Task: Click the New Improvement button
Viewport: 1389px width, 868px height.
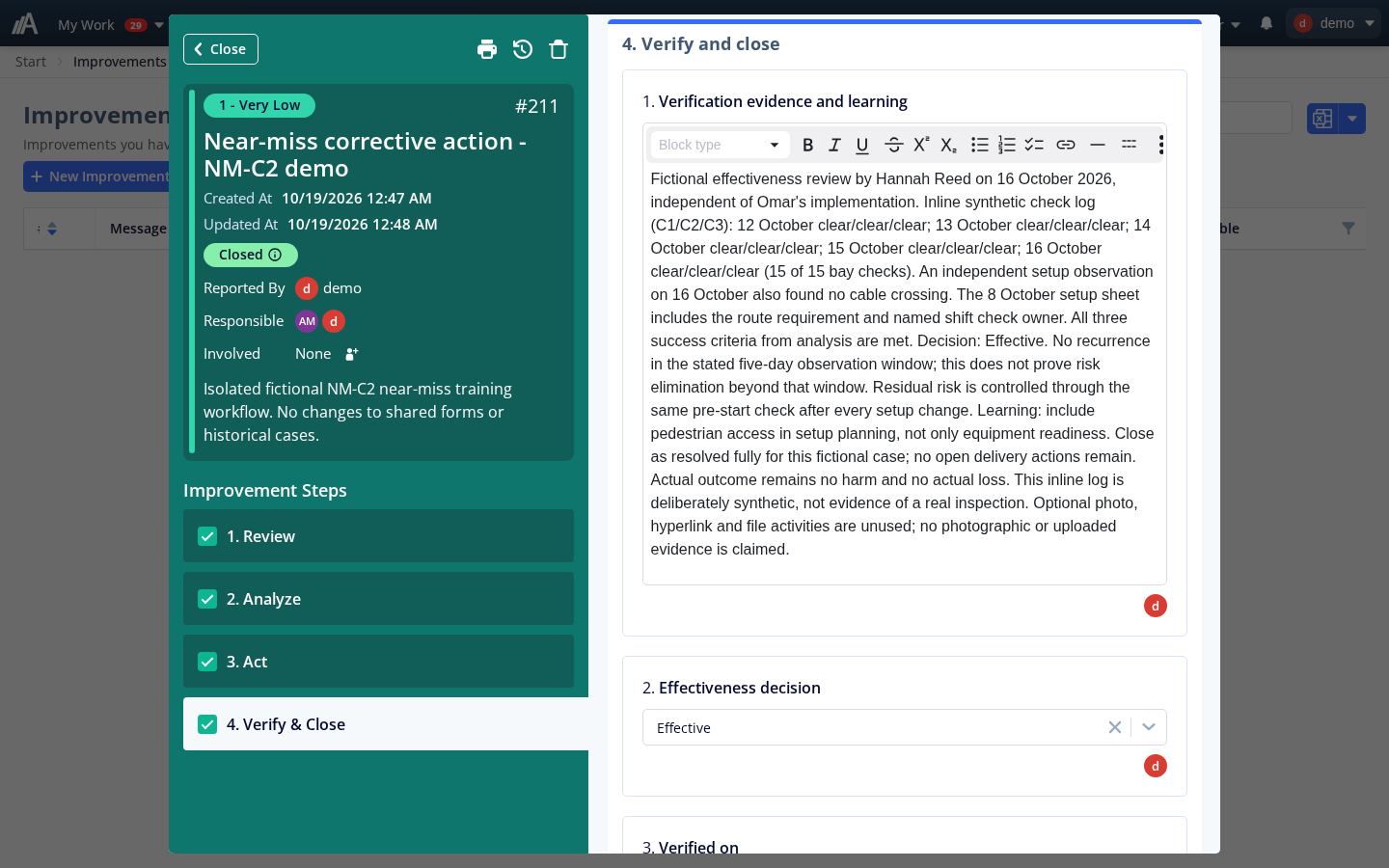Action: coord(96,176)
